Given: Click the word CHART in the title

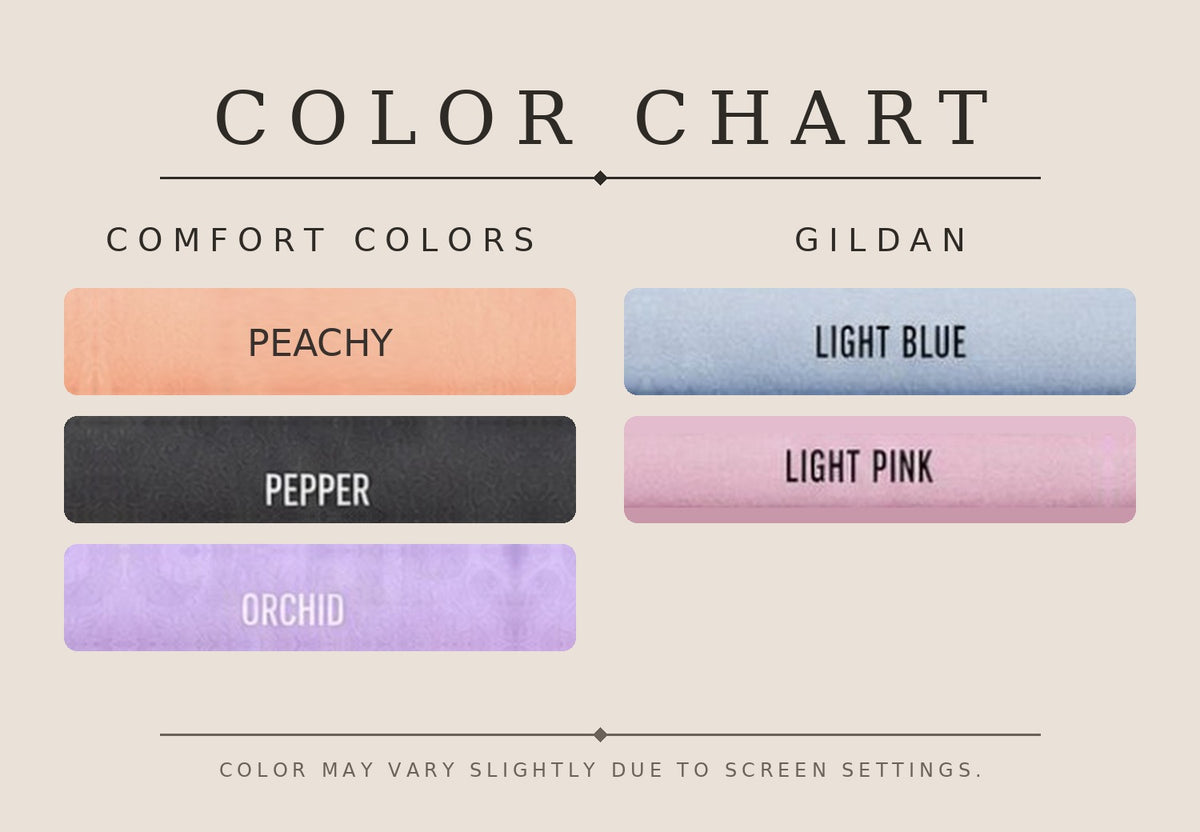Looking at the screenshot, I should pos(813,118).
